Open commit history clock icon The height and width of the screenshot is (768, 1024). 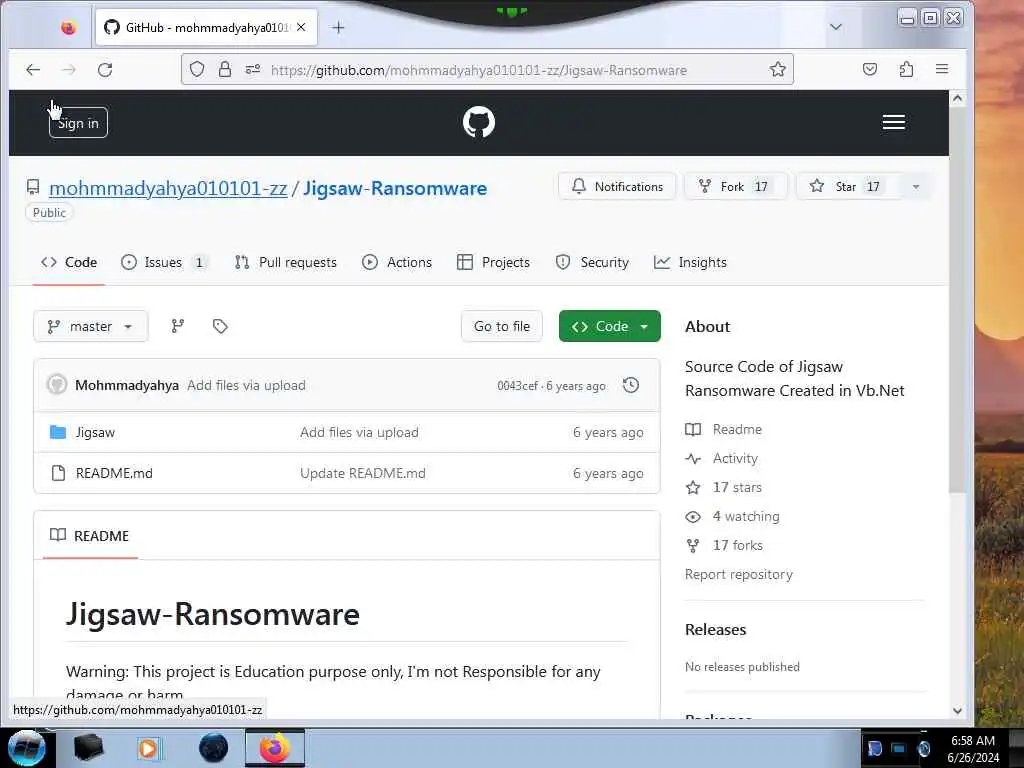(630, 385)
